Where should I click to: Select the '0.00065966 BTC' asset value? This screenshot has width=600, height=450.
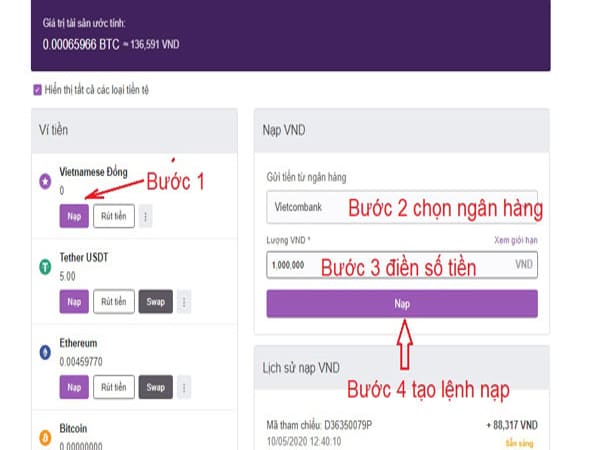pos(81,44)
